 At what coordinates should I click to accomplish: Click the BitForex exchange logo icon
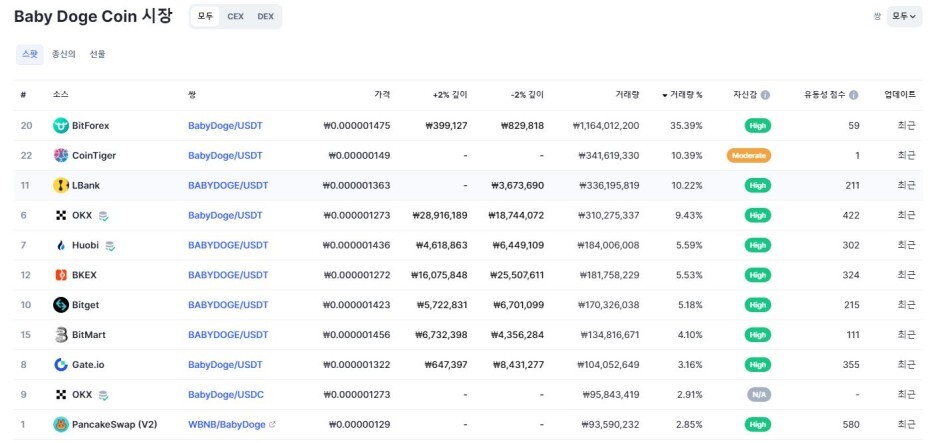tap(61, 125)
